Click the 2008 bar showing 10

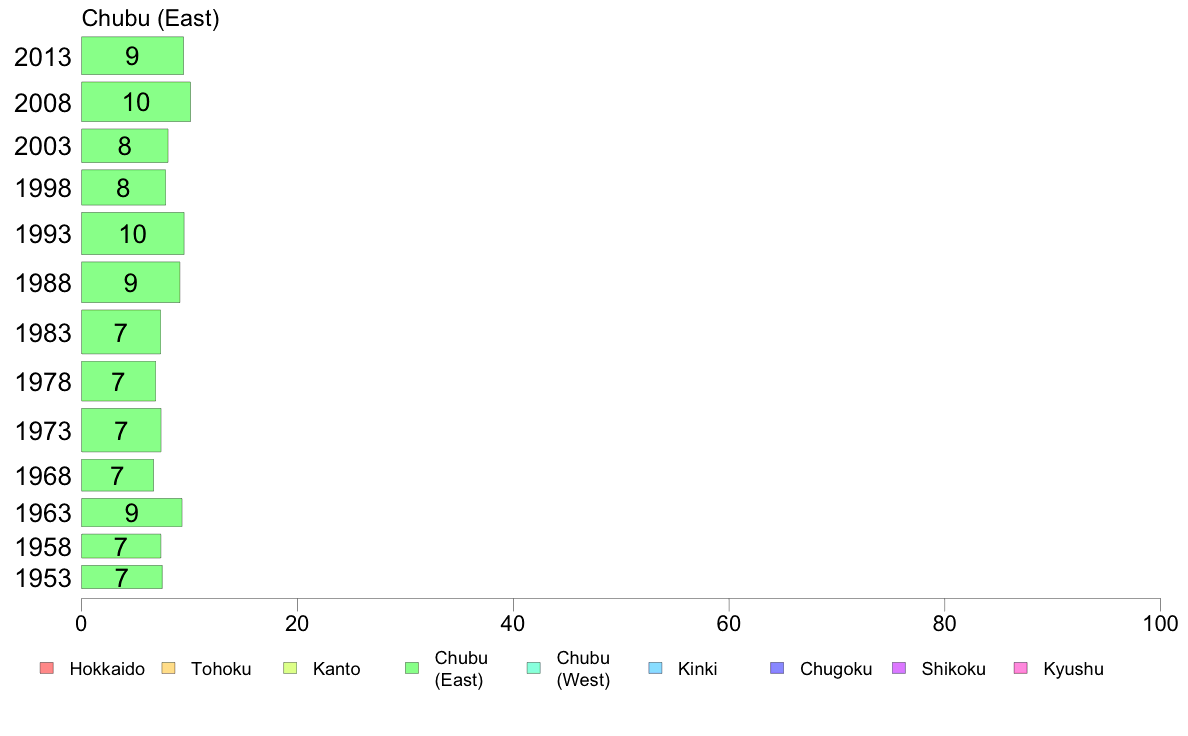click(x=136, y=102)
